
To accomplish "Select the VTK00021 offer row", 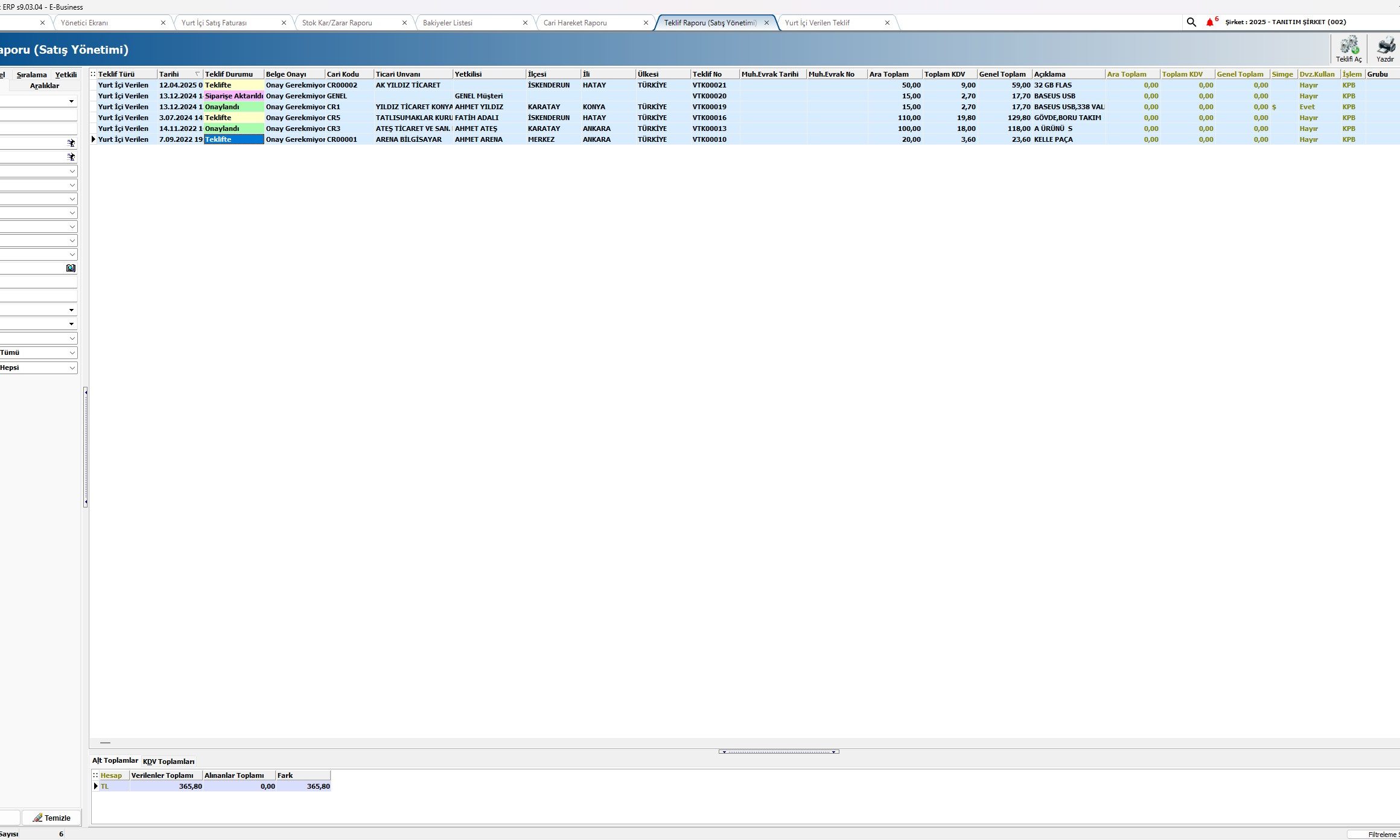I will pos(709,85).
